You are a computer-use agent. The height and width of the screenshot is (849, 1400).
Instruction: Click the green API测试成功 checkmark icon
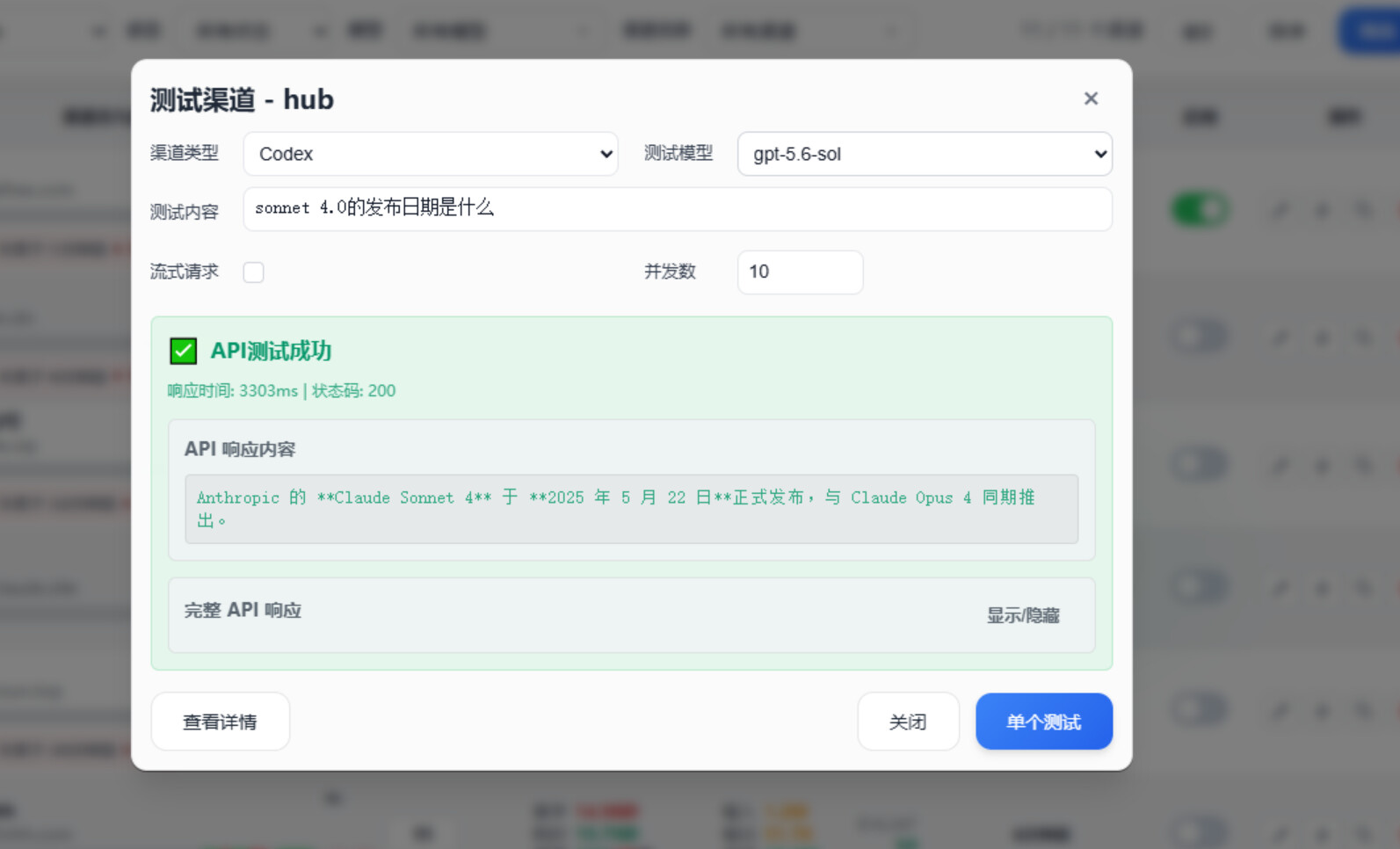(x=183, y=351)
